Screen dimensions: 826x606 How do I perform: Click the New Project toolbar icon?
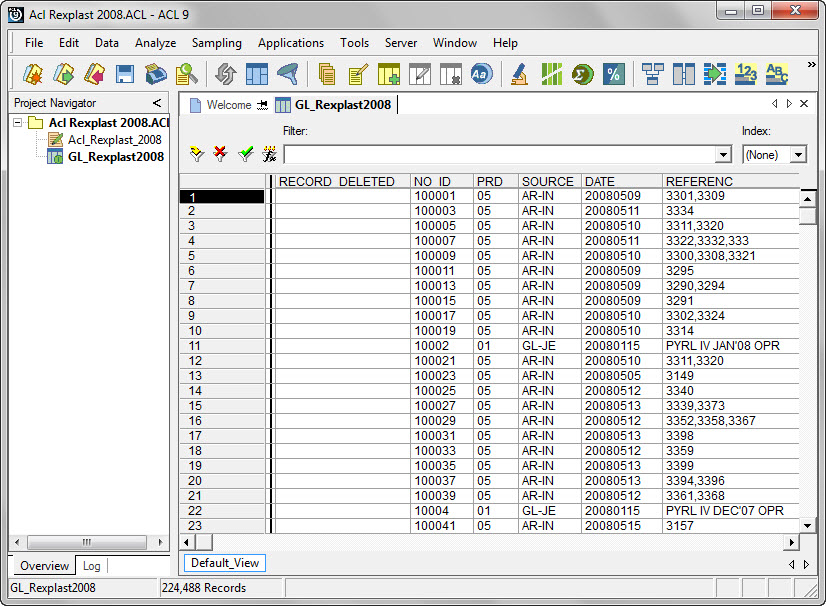tap(33, 74)
